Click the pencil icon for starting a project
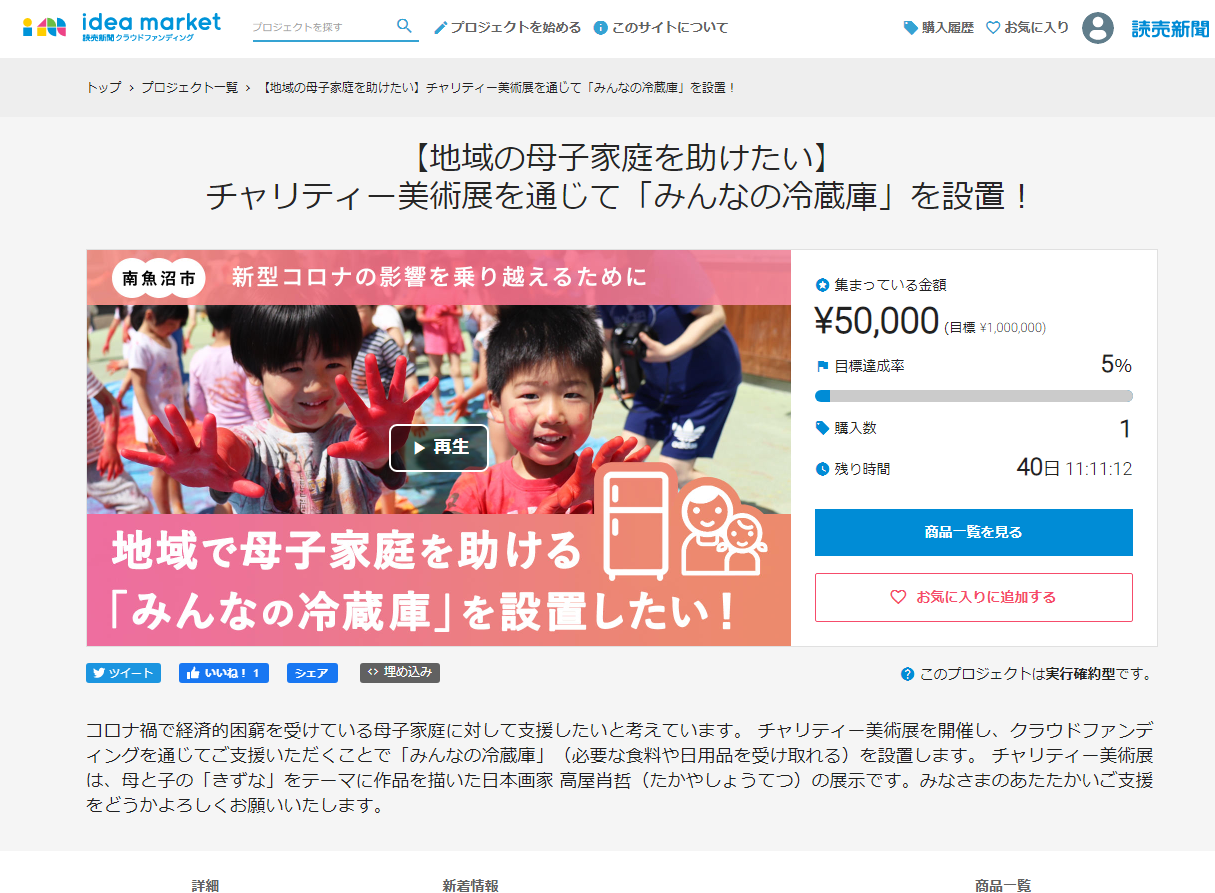1215x893 pixels. pyautogui.click(x=440, y=28)
